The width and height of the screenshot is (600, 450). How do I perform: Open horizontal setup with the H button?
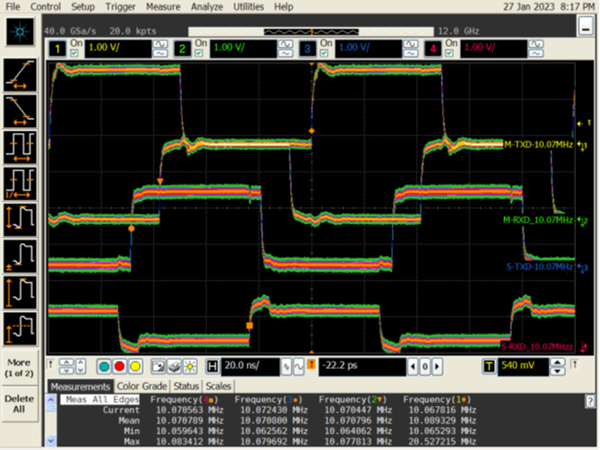click(x=212, y=367)
